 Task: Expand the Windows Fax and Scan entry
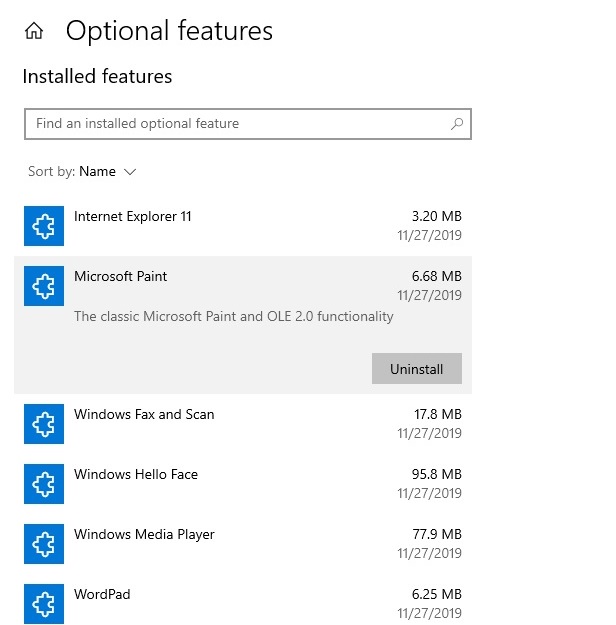coord(144,415)
